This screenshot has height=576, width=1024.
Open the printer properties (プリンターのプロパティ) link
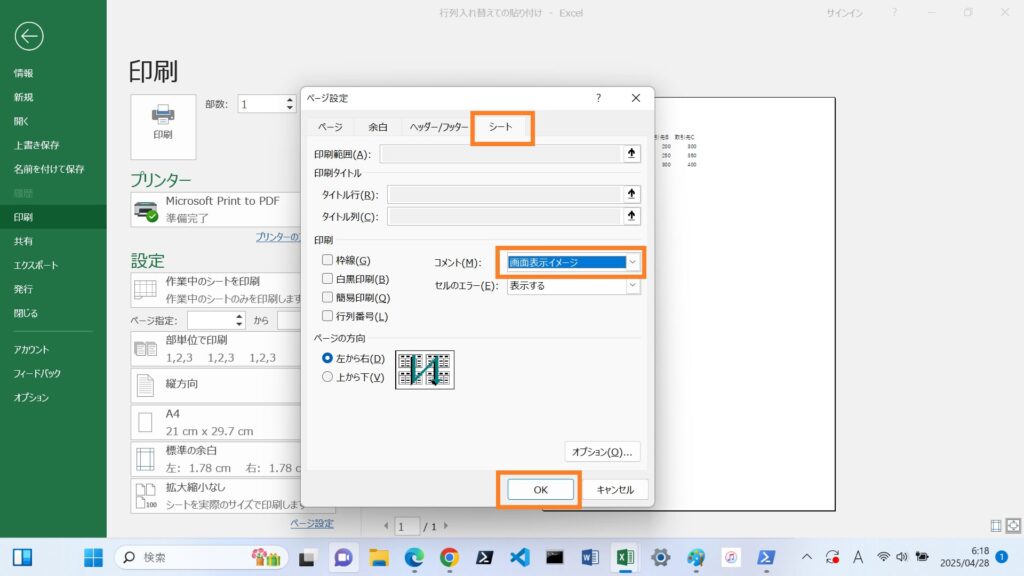click(278, 237)
